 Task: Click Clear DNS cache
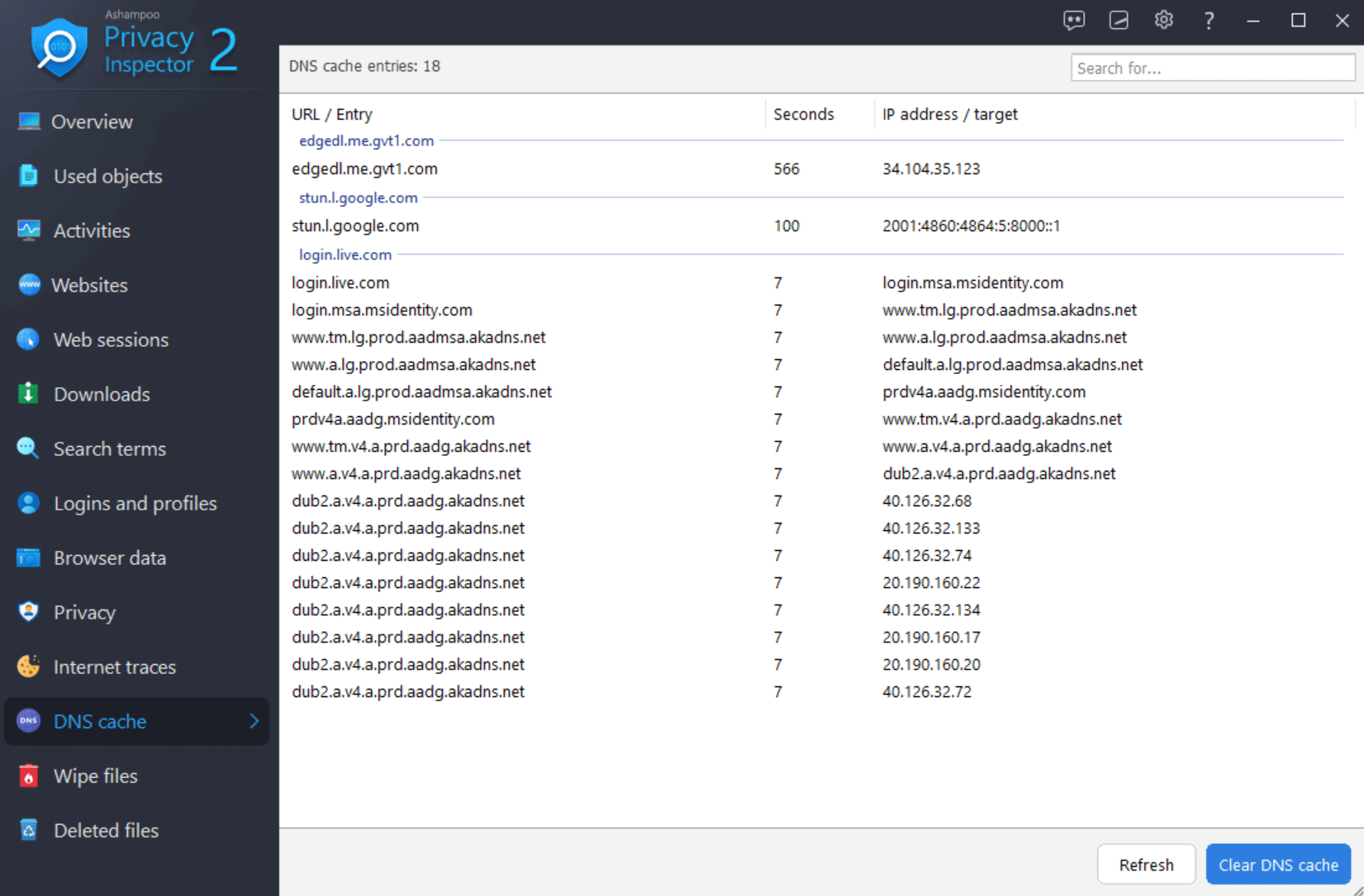tap(1278, 864)
